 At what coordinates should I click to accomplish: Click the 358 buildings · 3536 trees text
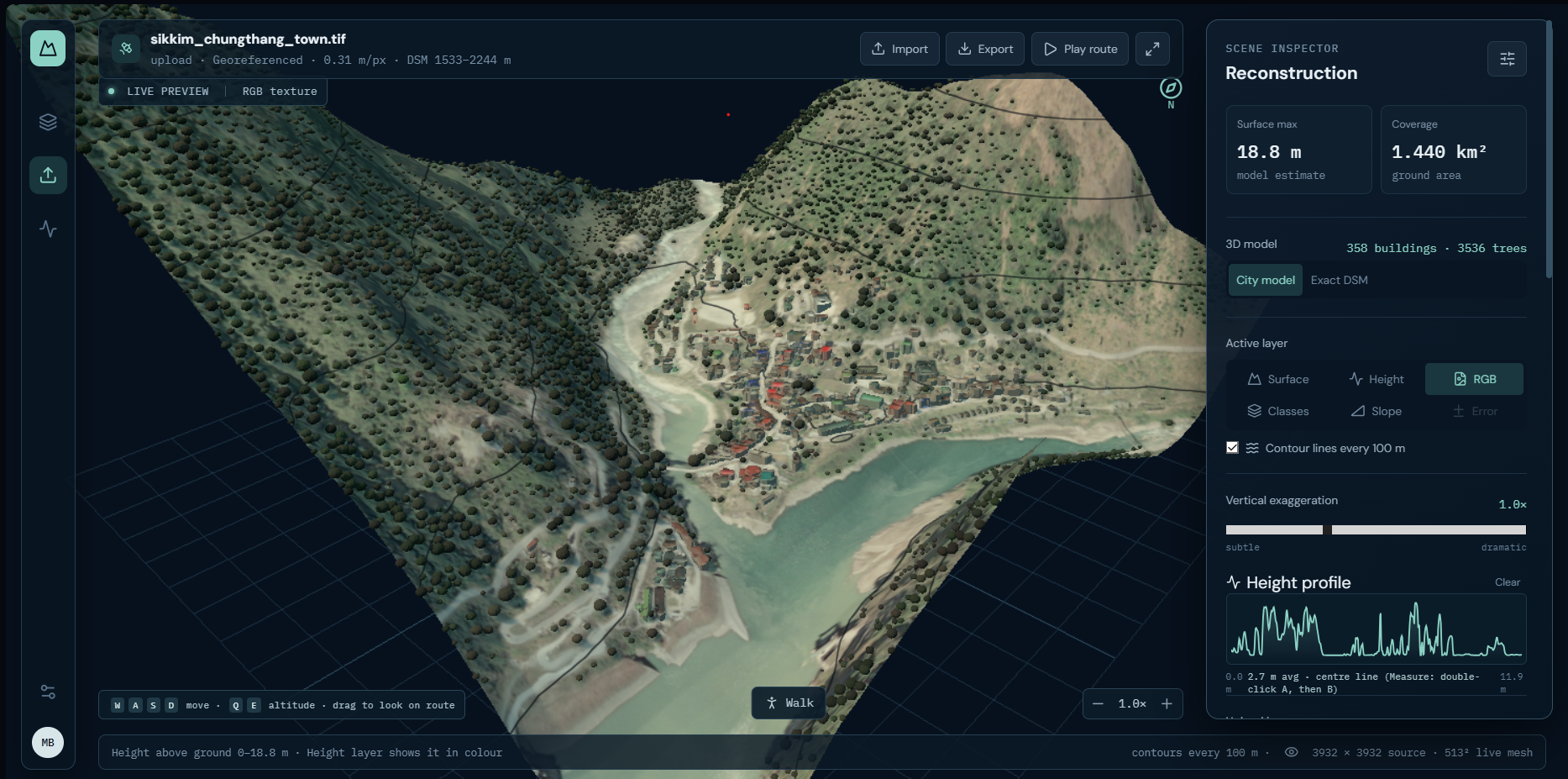pos(1436,248)
